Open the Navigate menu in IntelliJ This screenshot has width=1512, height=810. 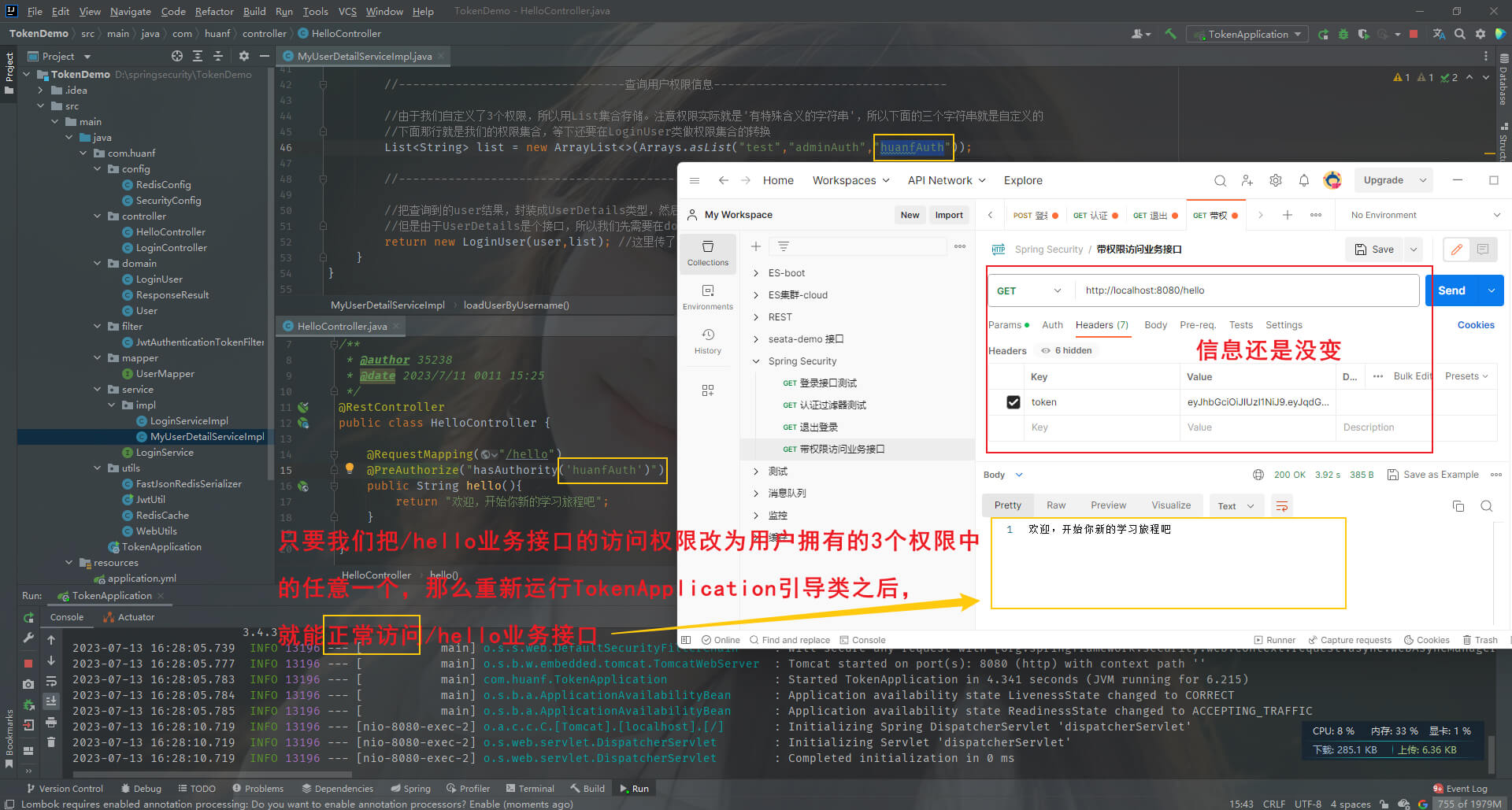[x=131, y=11]
